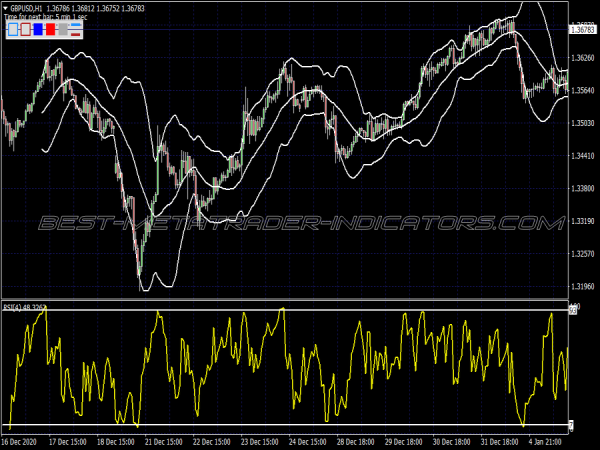Click the 29 Dec 18:00 time label

(404, 442)
